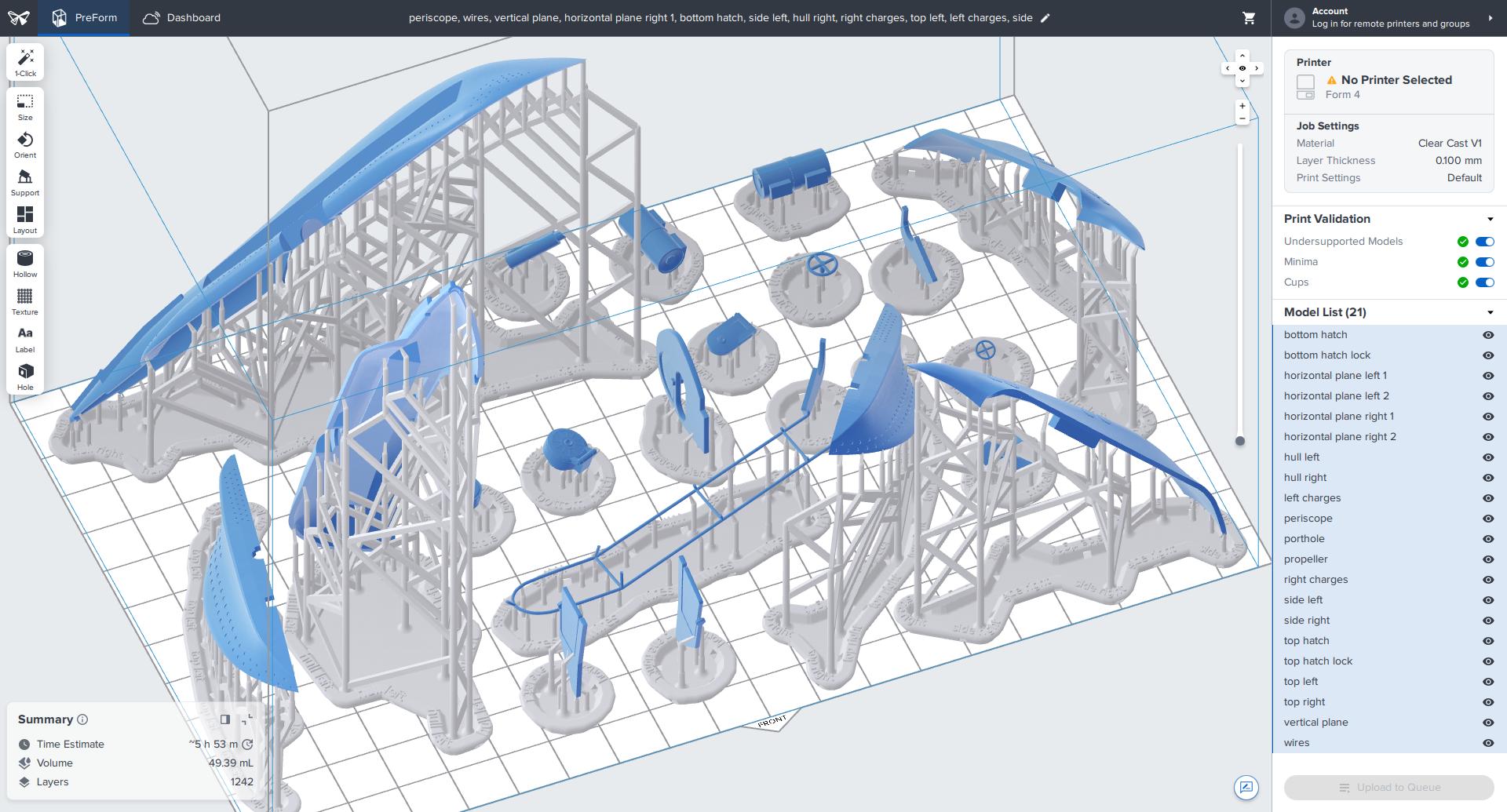Hide the periscope model

(1487, 519)
